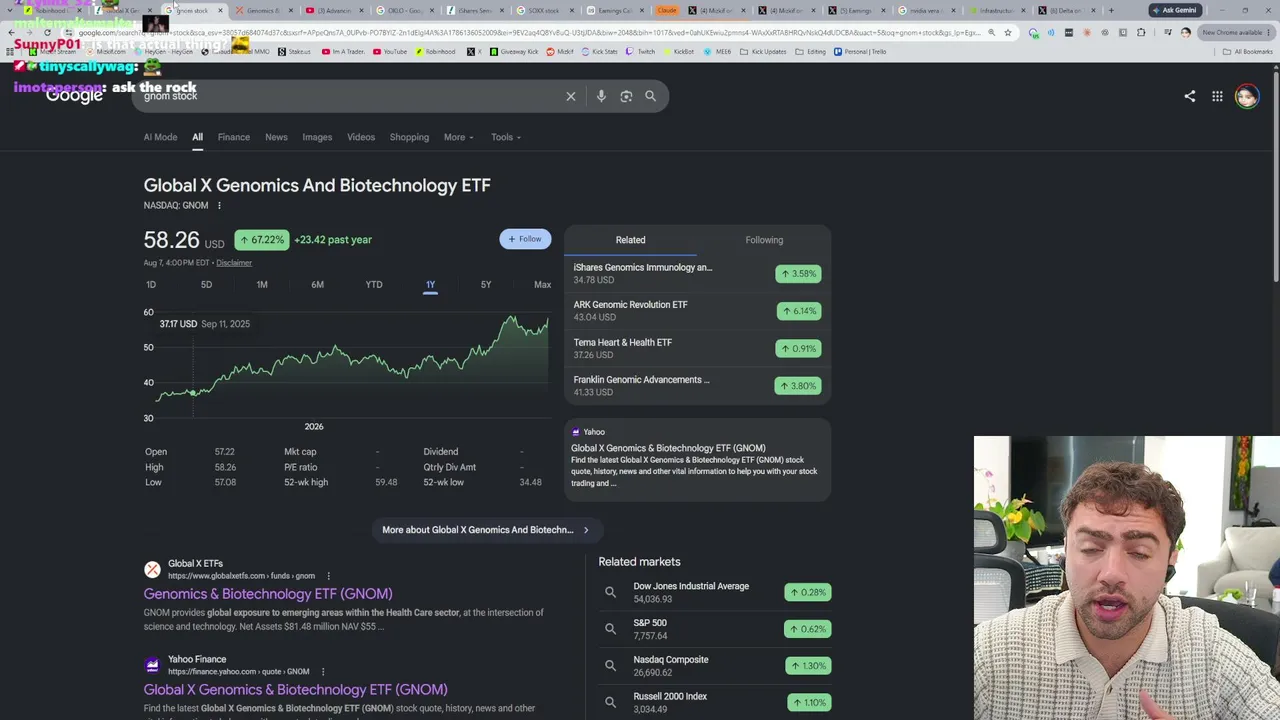Image resolution: width=1280 pixels, height=720 pixels.
Task: Open the All Bookmarks folder
Action: (x=1248, y=51)
